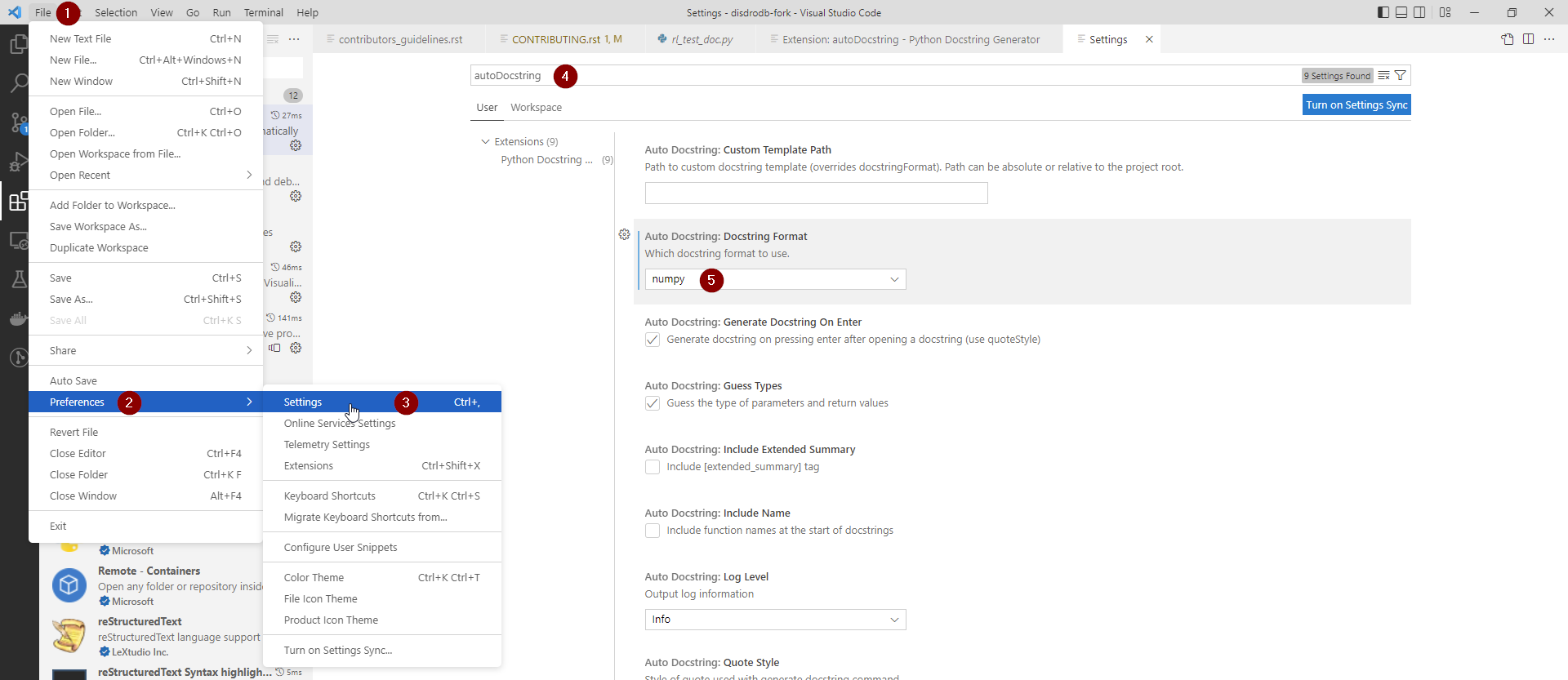Click Turn on Settings Sync... submenu entry
Viewport: 1568px width, 680px height.
tap(382, 651)
